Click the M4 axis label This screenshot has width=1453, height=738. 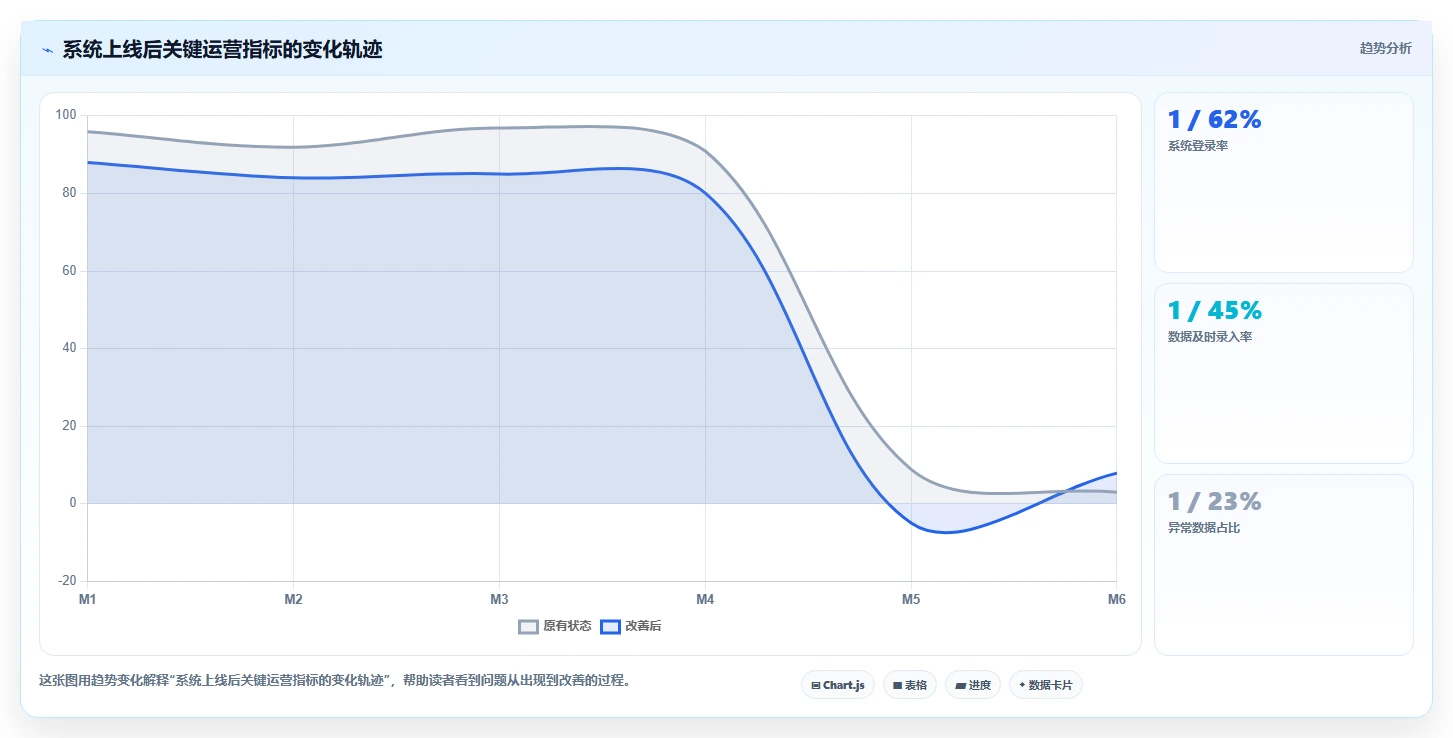tap(705, 599)
